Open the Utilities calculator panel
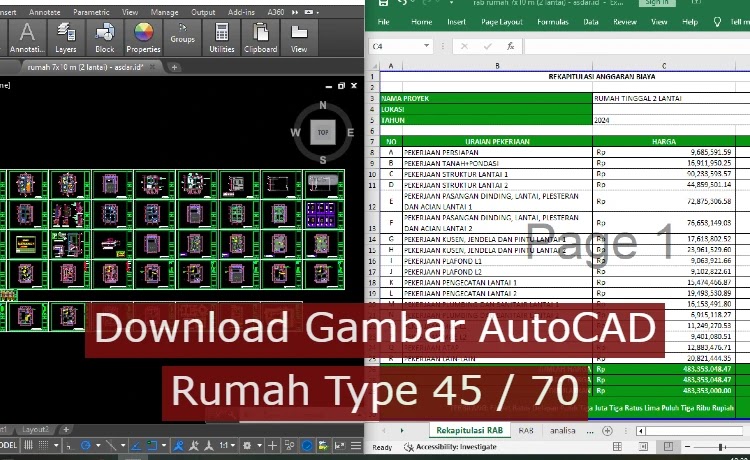Screen dimensions: 750x460 (x=221, y=37)
